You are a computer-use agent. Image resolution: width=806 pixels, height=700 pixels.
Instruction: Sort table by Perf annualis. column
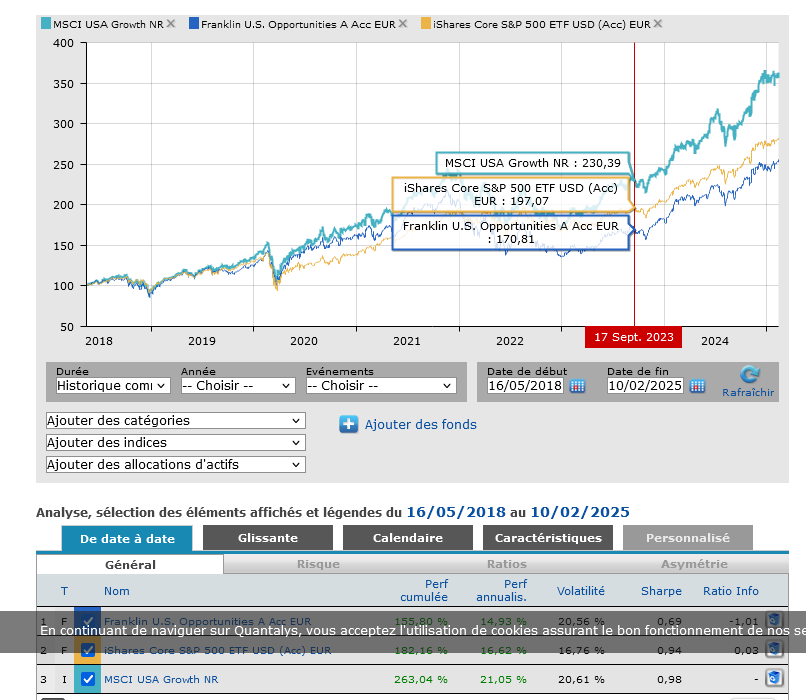coord(501,591)
